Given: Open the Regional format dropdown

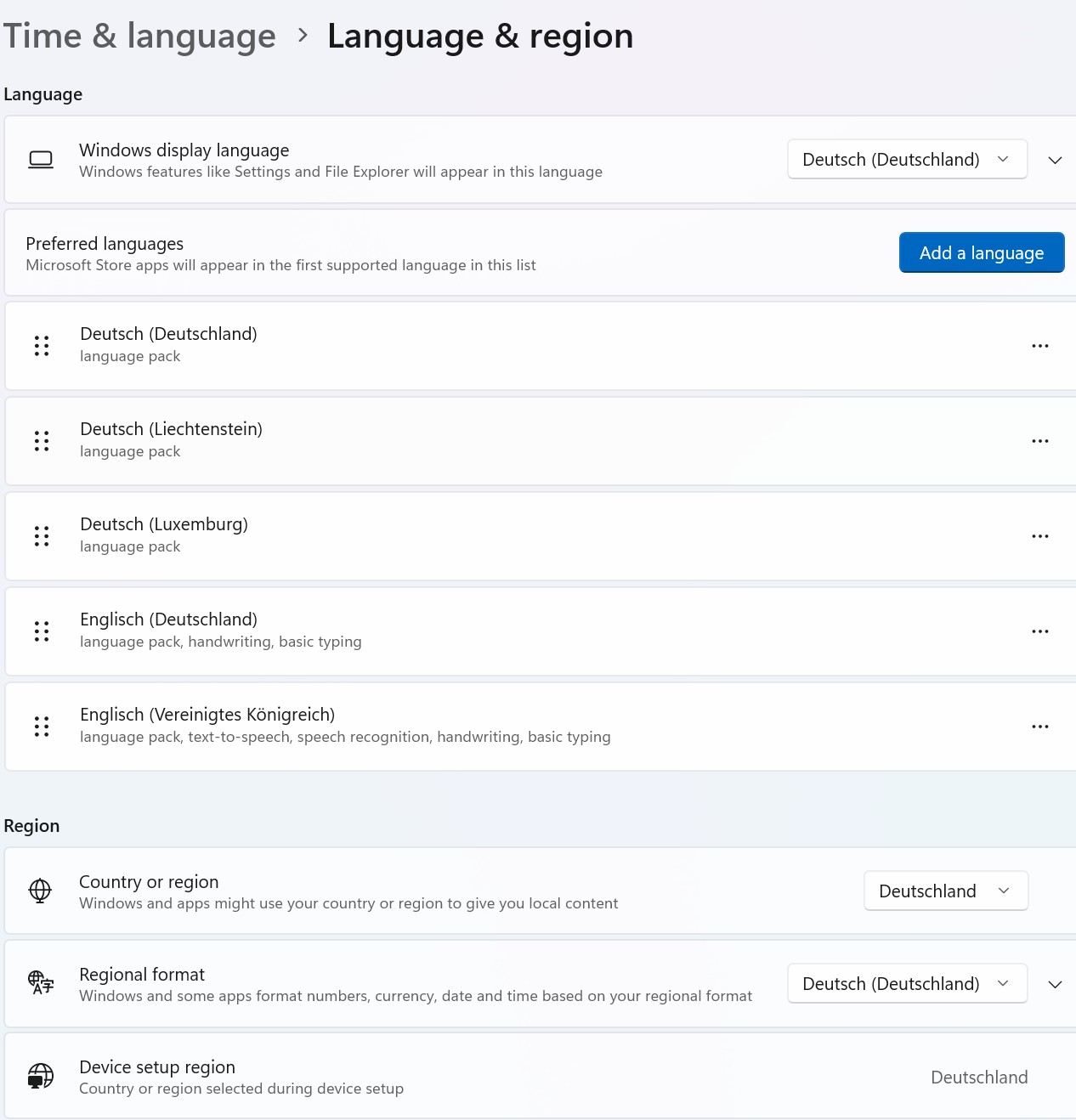Looking at the screenshot, I should point(907,983).
